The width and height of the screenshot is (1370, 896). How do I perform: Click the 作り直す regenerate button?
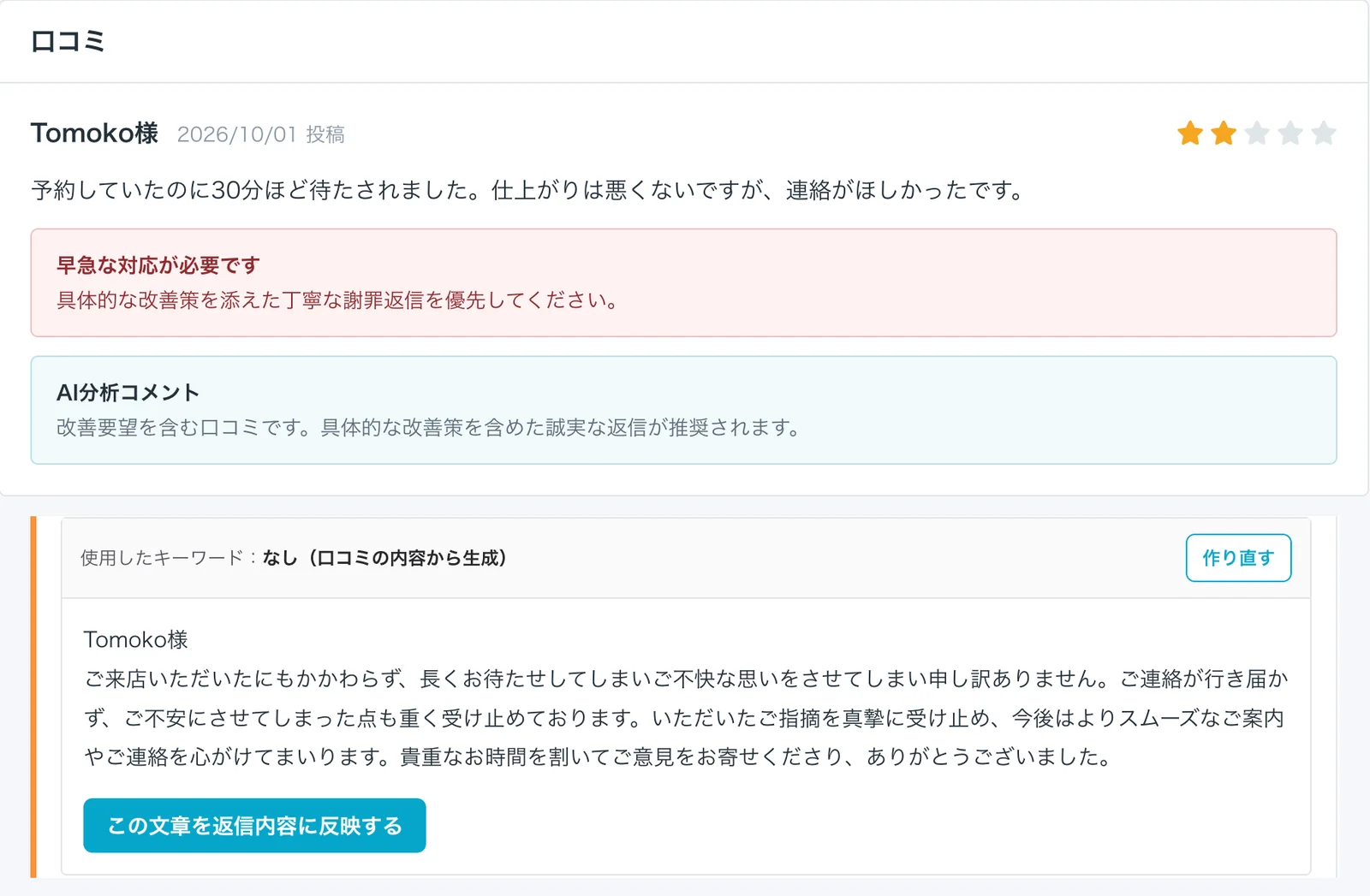[1238, 558]
